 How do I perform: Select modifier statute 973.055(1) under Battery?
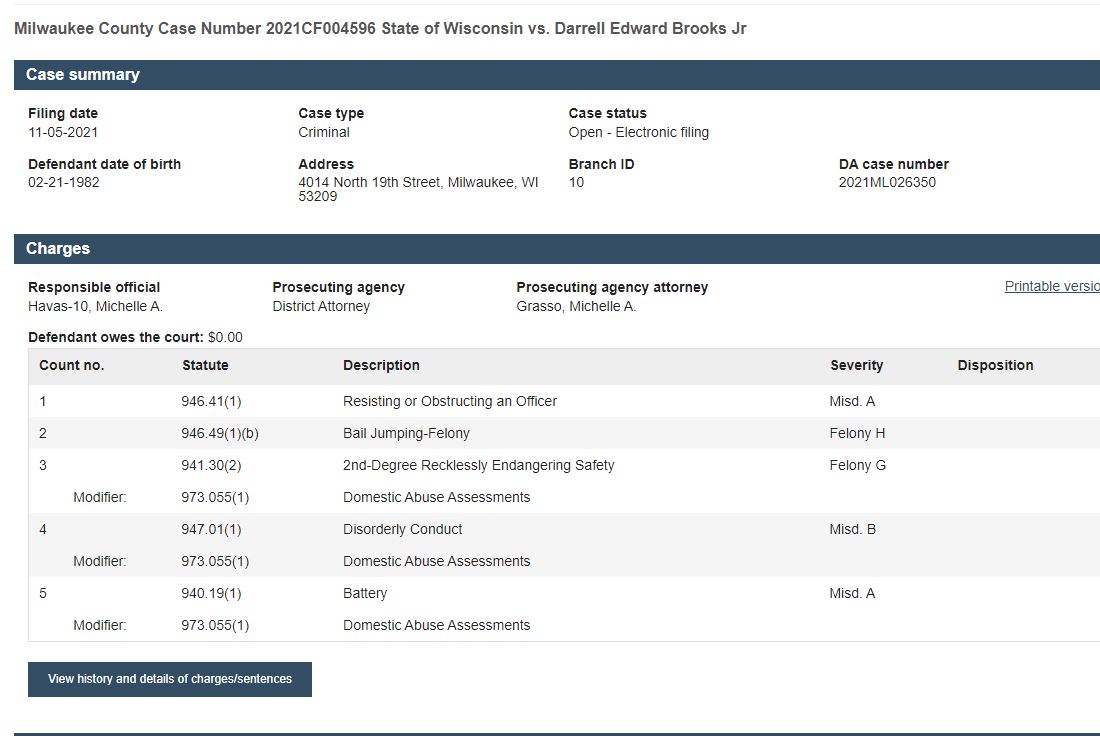[215, 625]
